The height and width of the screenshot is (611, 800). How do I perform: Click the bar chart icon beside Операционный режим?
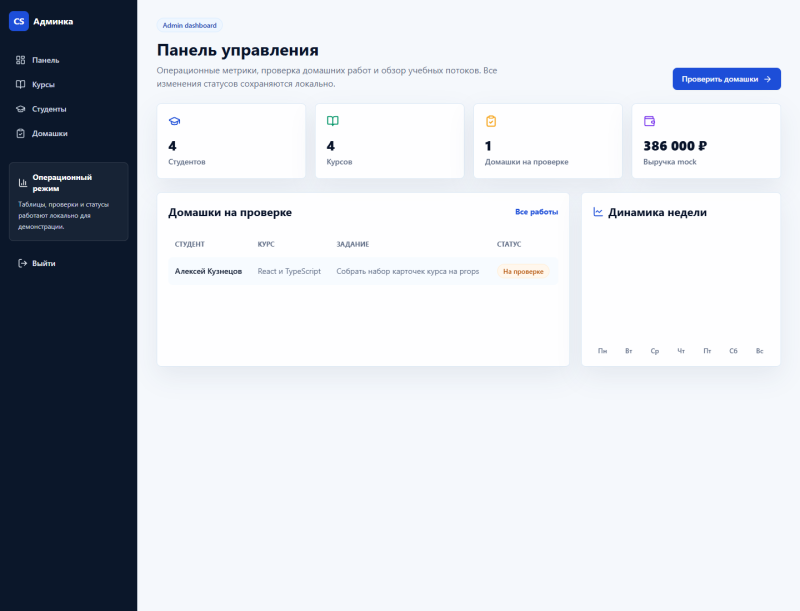(23, 183)
